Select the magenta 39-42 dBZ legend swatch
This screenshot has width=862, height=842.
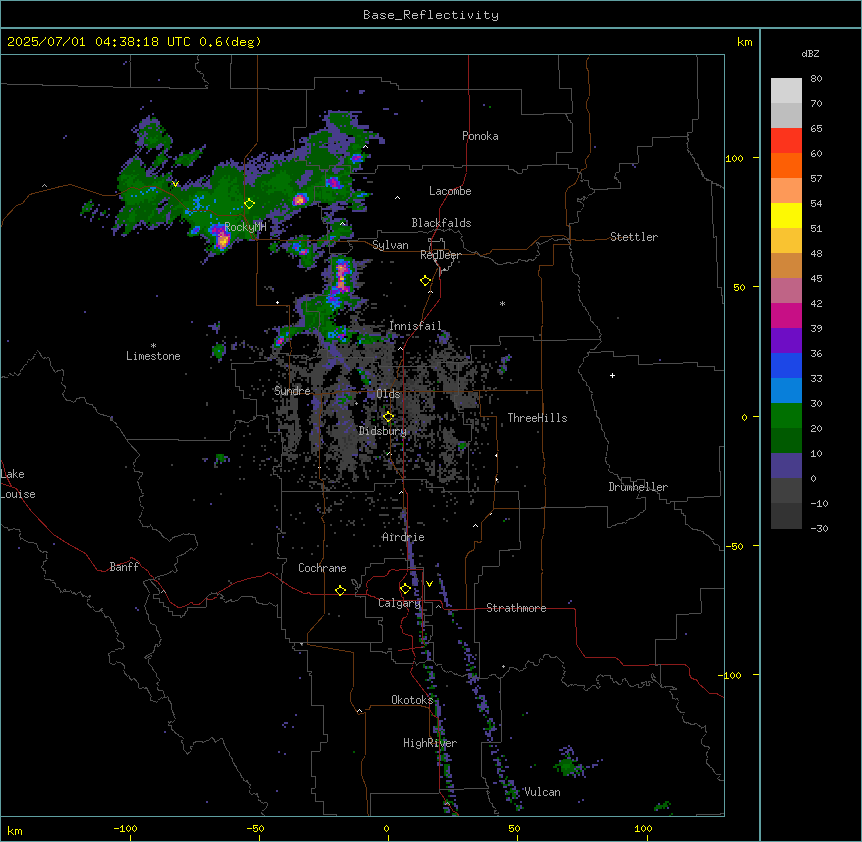click(x=786, y=315)
